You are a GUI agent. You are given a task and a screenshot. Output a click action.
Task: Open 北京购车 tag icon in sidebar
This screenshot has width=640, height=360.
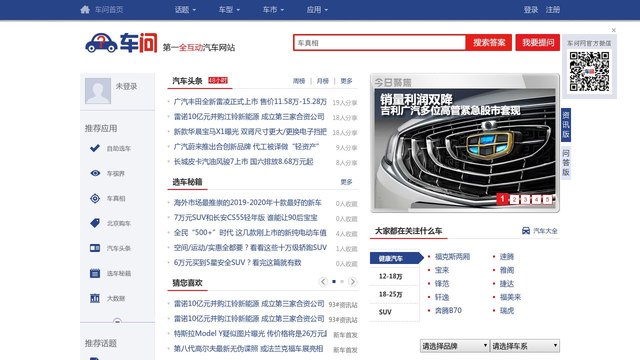[95, 223]
